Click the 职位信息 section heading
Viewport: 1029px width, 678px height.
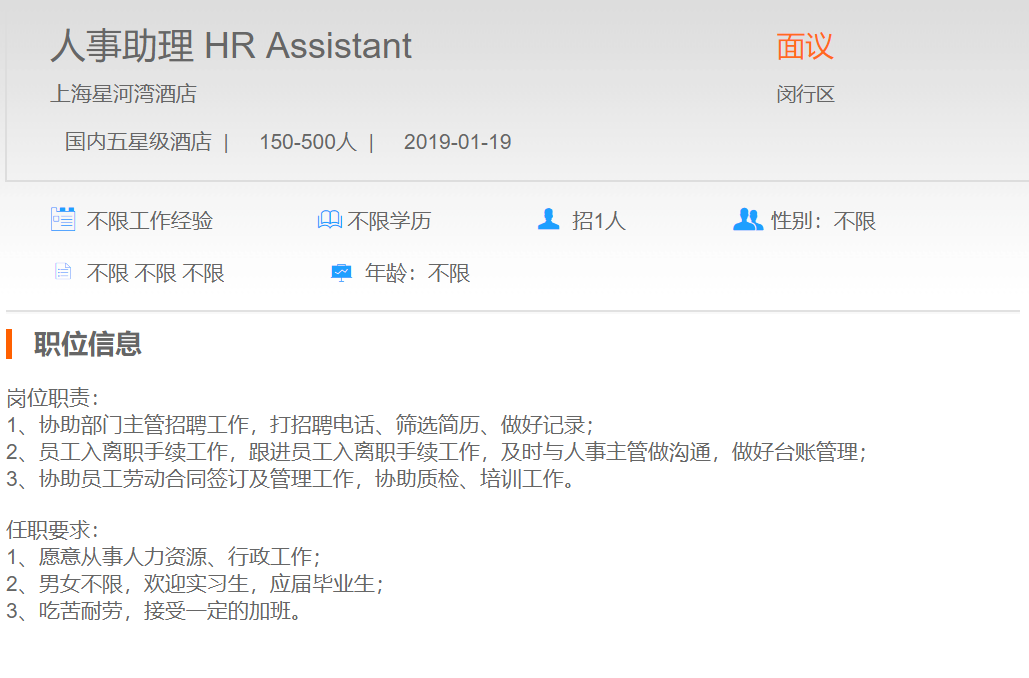click(x=88, y=344)
